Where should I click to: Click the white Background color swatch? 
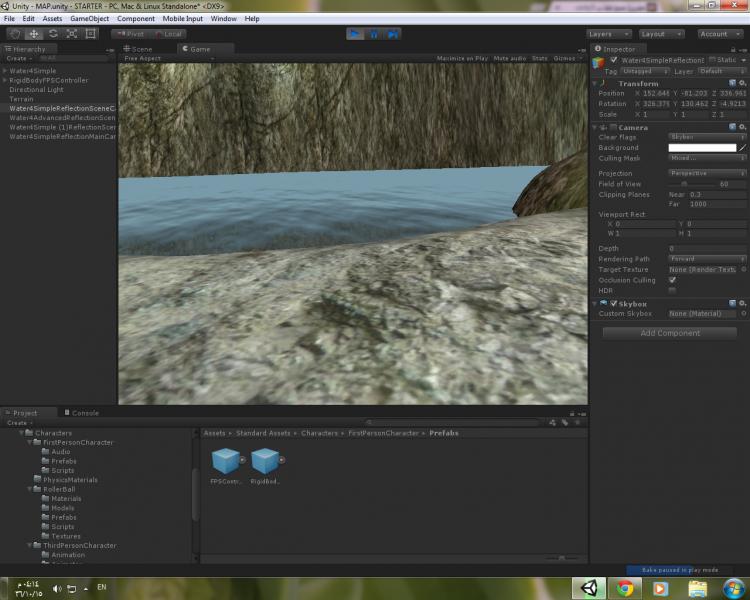point(702,148)
